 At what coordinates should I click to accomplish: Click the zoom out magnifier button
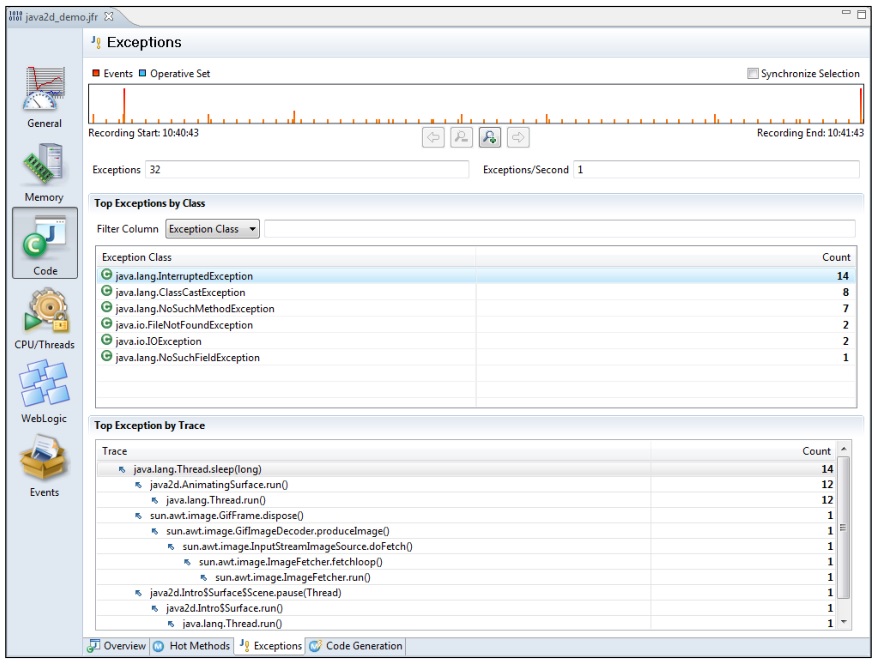pos(461,137)
